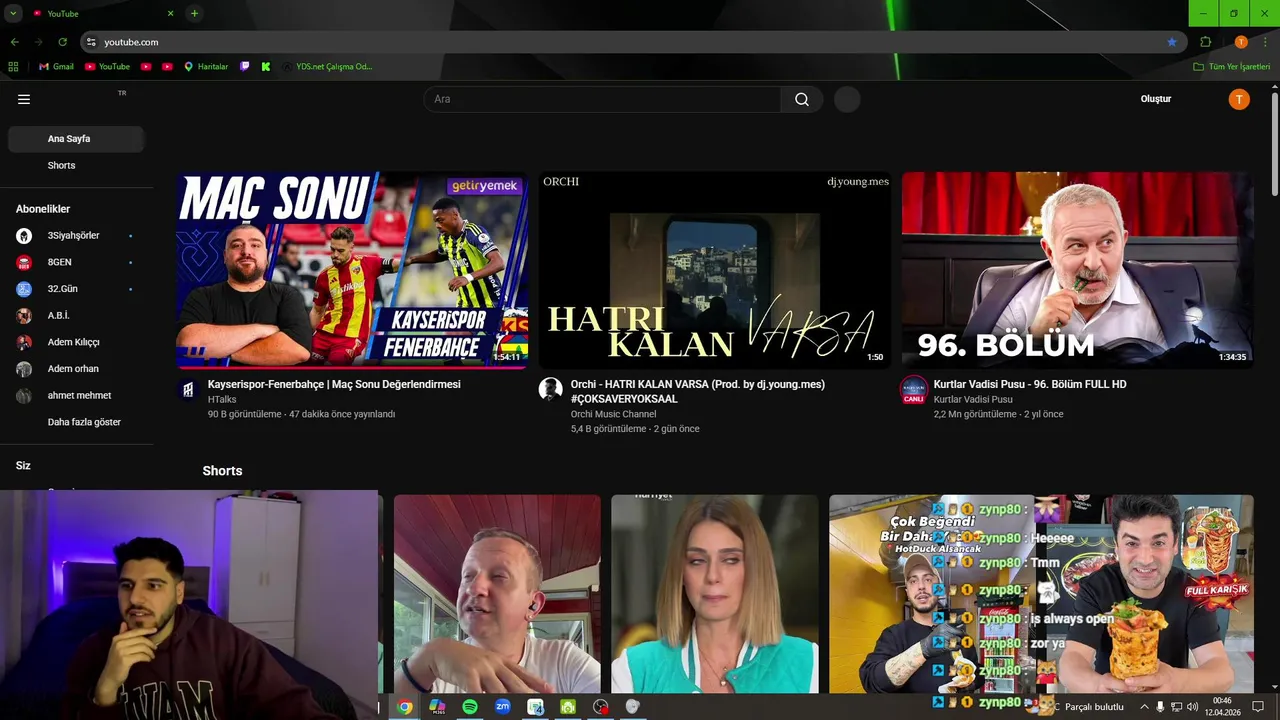Click the search magnifier button

[x=802, y=99]
